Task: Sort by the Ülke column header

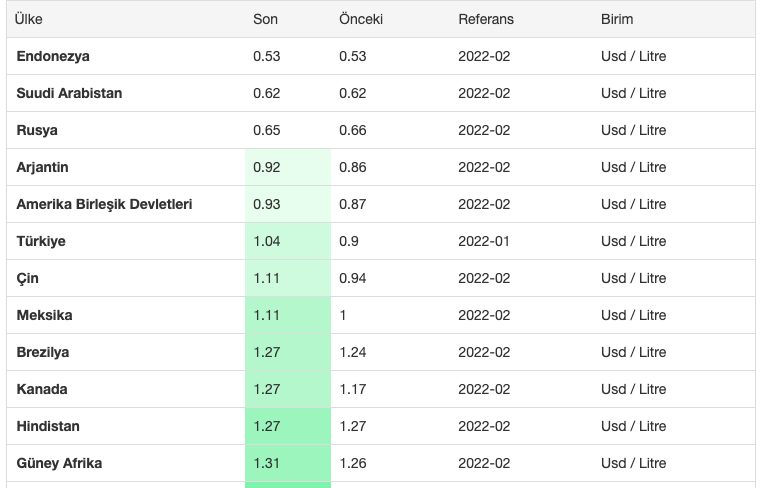Action: [x=29, y=19]
